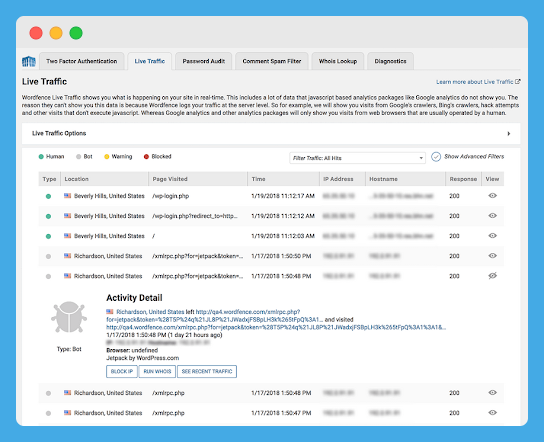Click the Wordfence logo icon
The width and height of the screenshot is (544, 442).
(x=29, y=61)
